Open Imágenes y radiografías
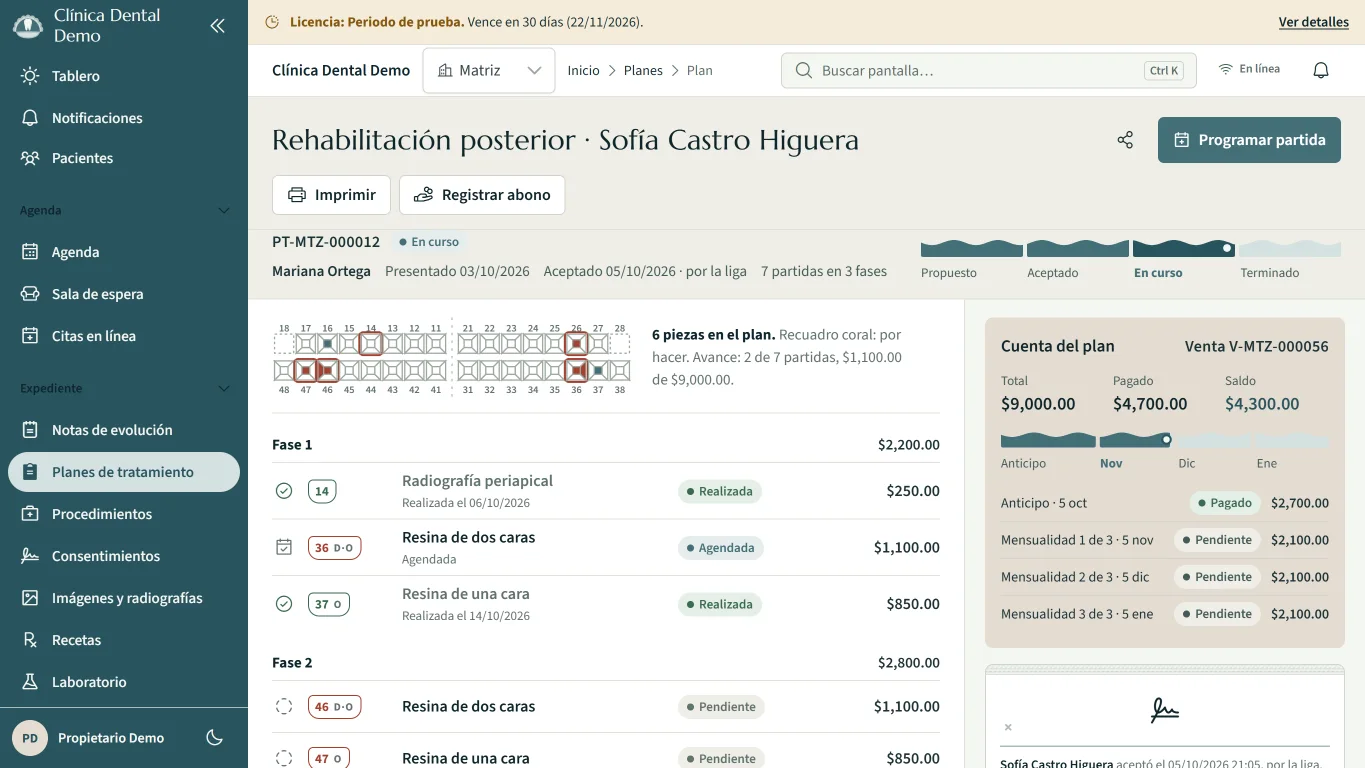1365x768 pixels. [x=124, y=598]
